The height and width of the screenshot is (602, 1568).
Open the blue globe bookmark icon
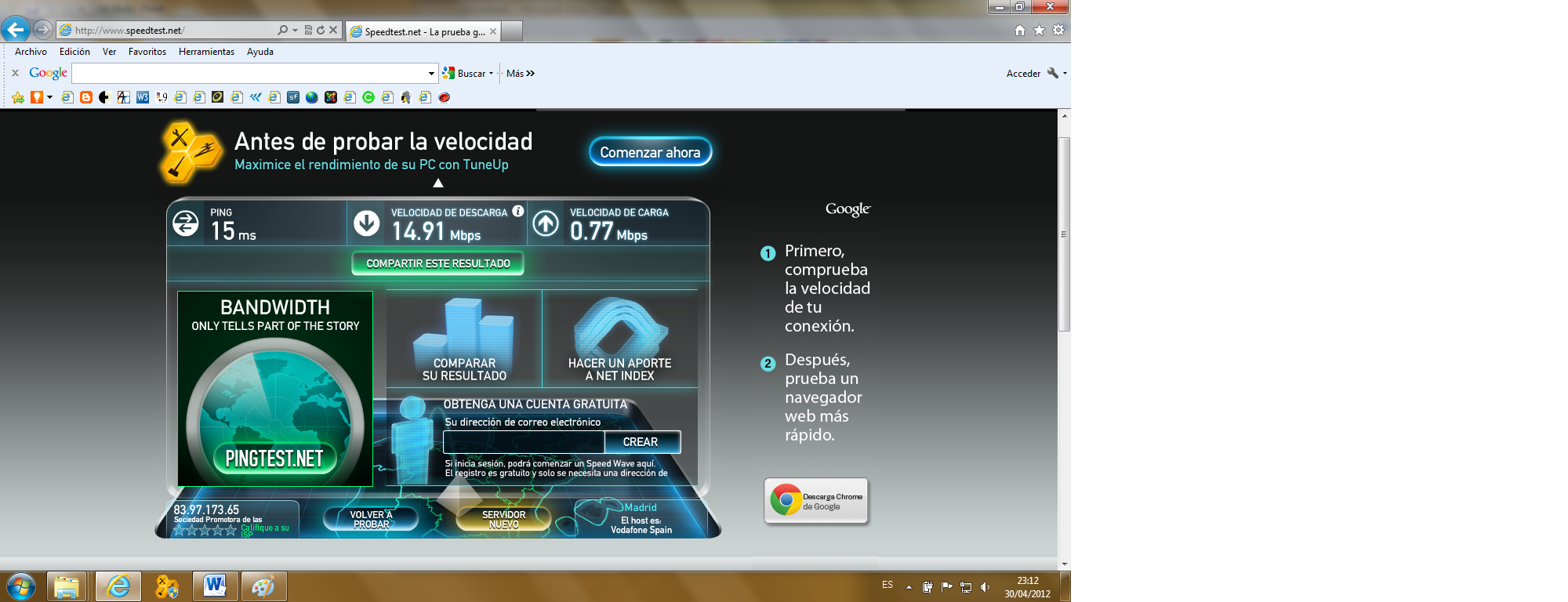[312, 97]
